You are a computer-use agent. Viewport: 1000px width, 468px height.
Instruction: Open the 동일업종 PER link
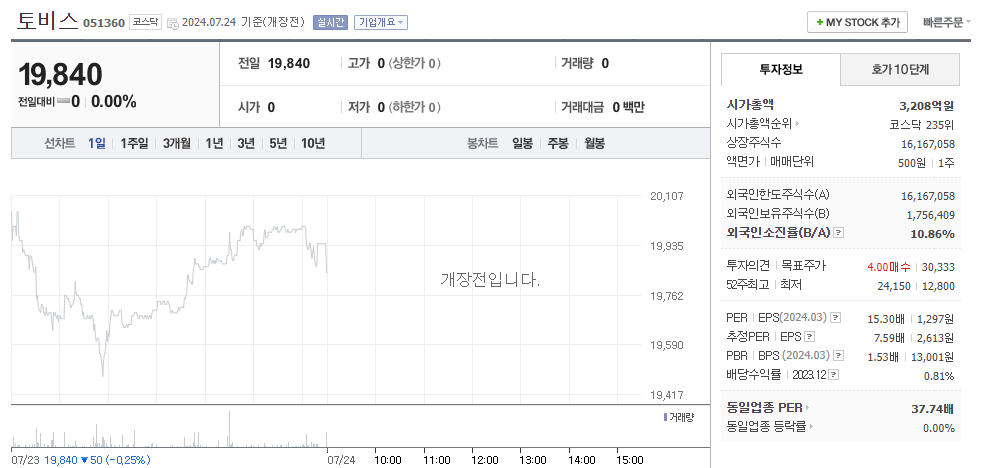coord(768,407)
